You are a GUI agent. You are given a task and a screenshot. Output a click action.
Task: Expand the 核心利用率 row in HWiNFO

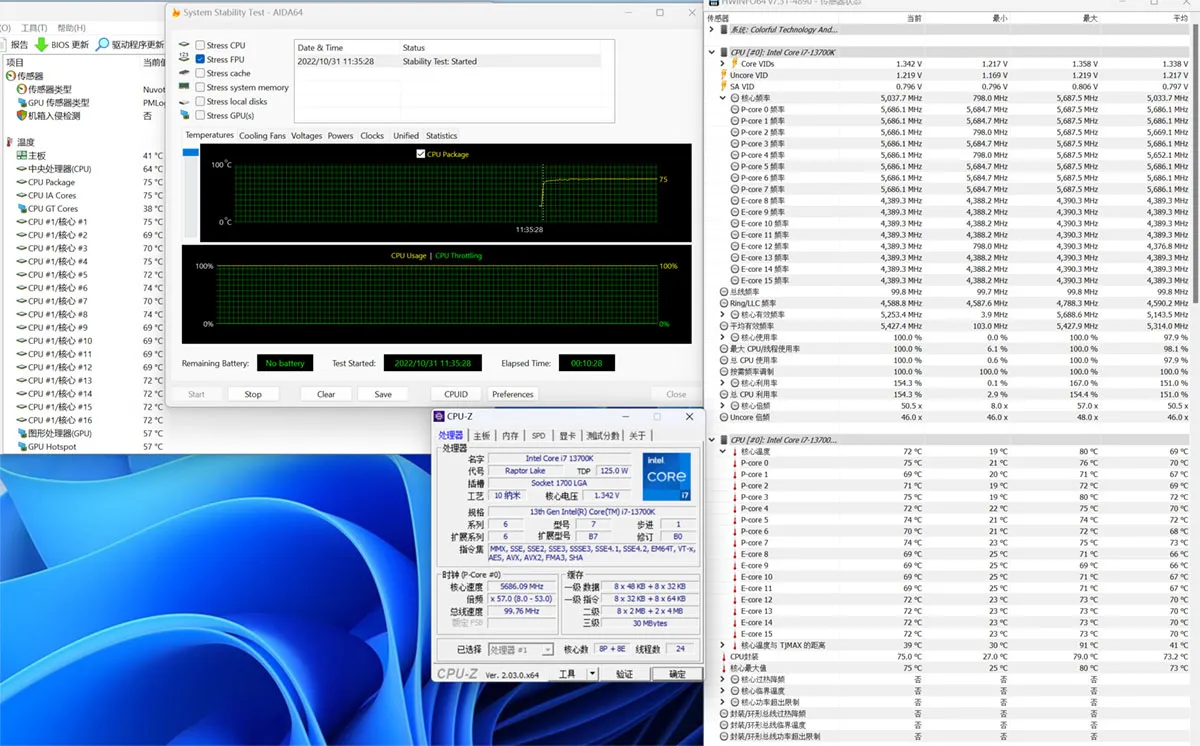[722, 383]
